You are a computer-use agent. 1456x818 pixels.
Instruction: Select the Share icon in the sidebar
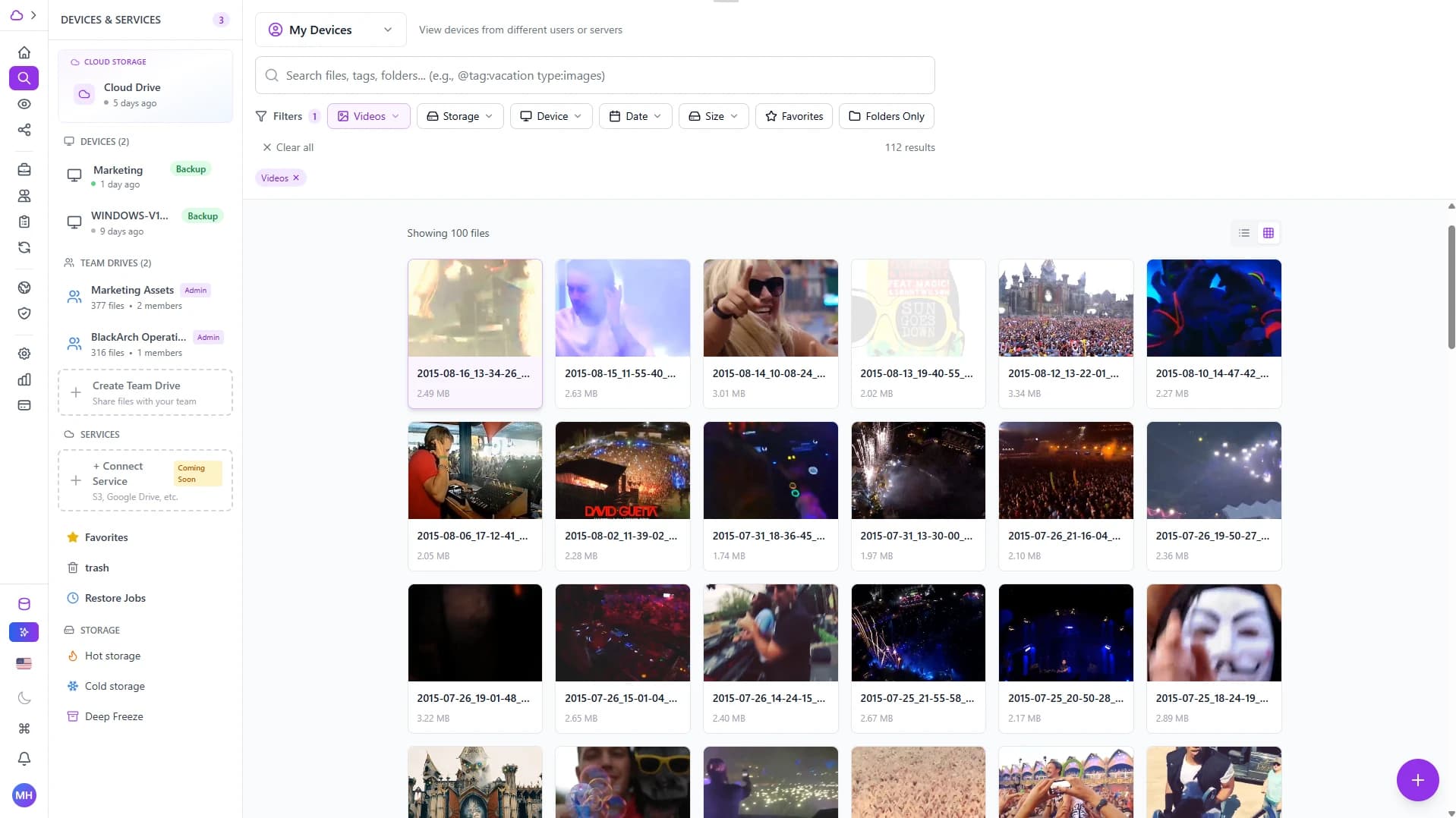[24, 131]
